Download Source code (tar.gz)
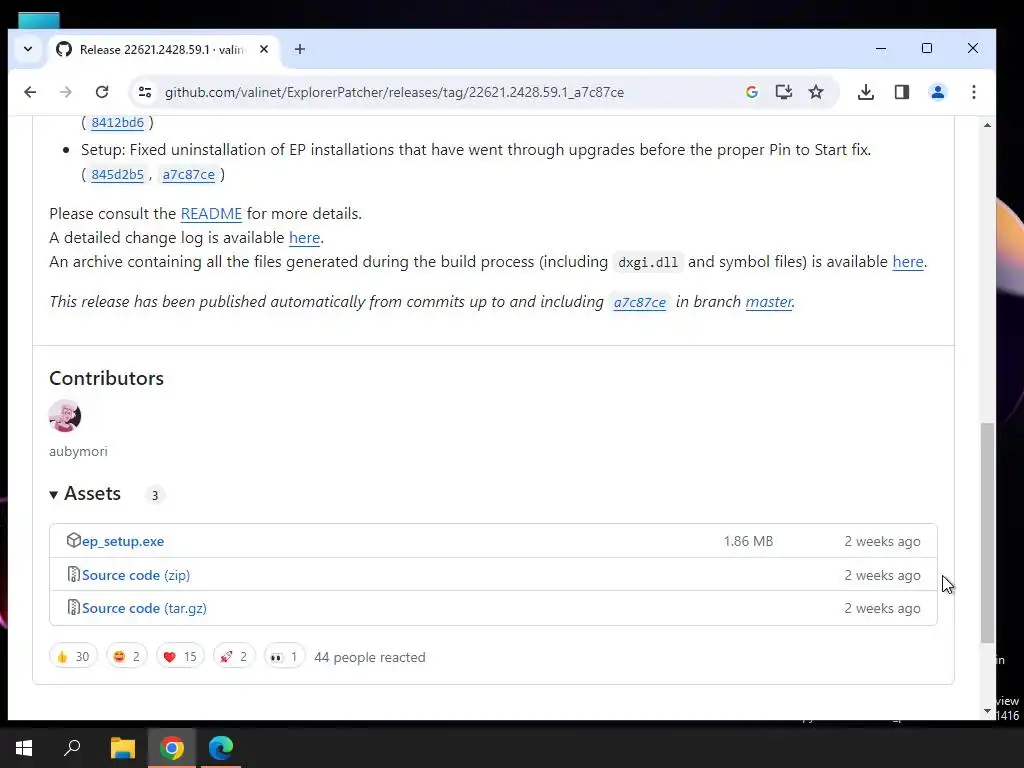 tap(144, 608)
